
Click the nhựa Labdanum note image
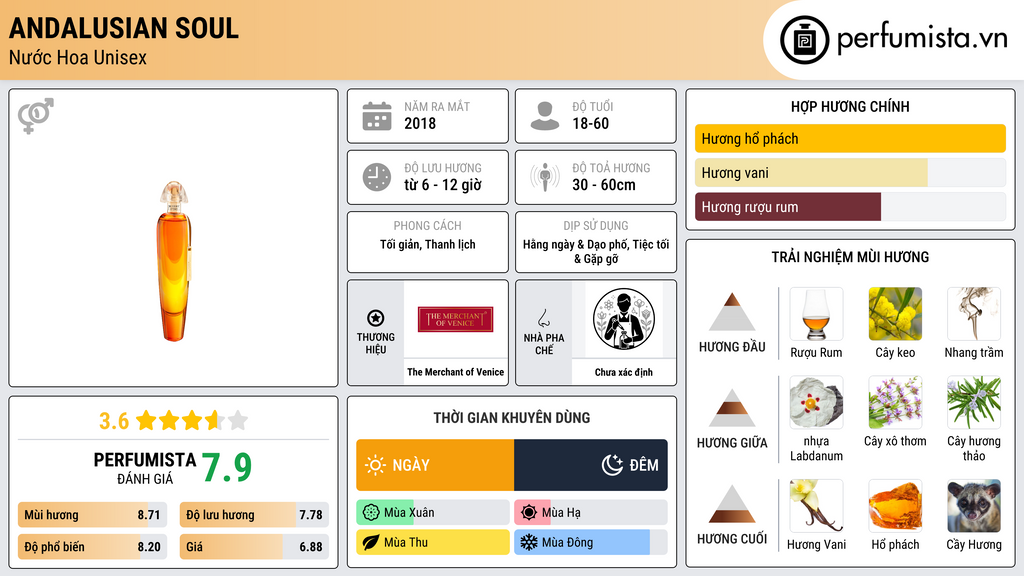tap(816, 402)
